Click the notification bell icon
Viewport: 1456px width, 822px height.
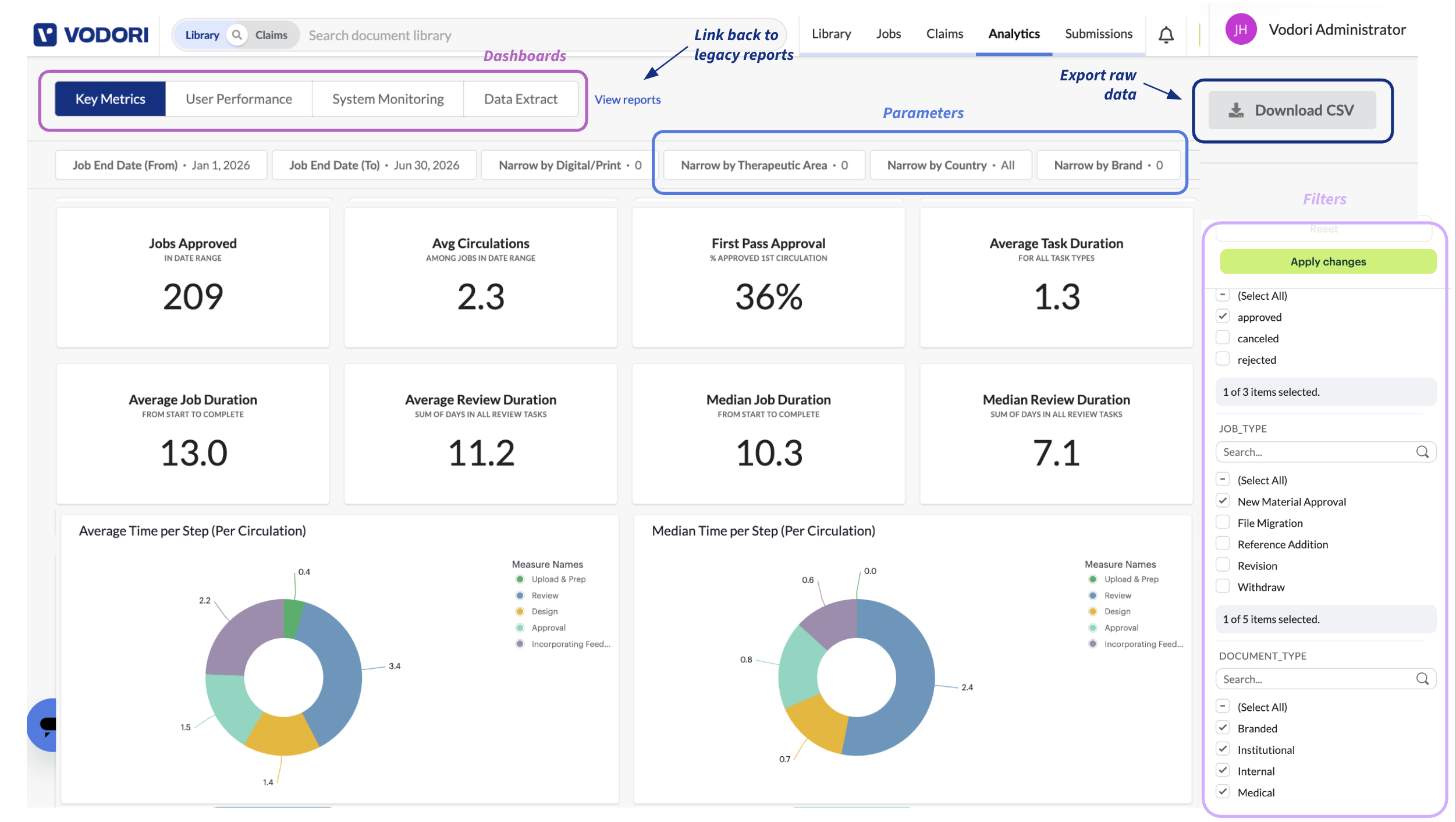pos(1166,35)
